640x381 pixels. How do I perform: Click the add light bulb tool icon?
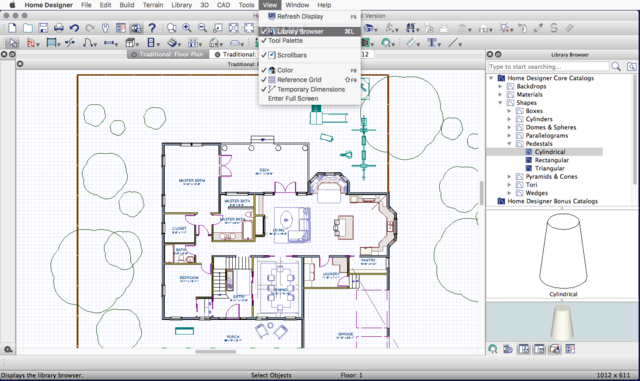click(504, 28)
